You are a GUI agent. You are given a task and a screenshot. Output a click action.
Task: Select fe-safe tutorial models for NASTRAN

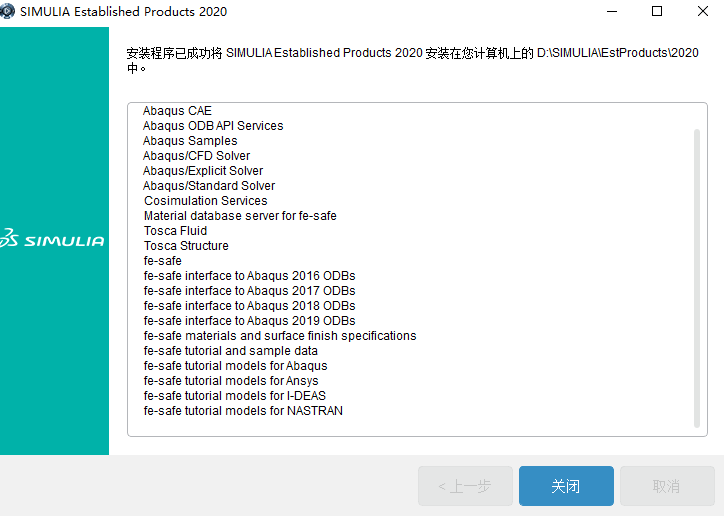tap(243, 411)
